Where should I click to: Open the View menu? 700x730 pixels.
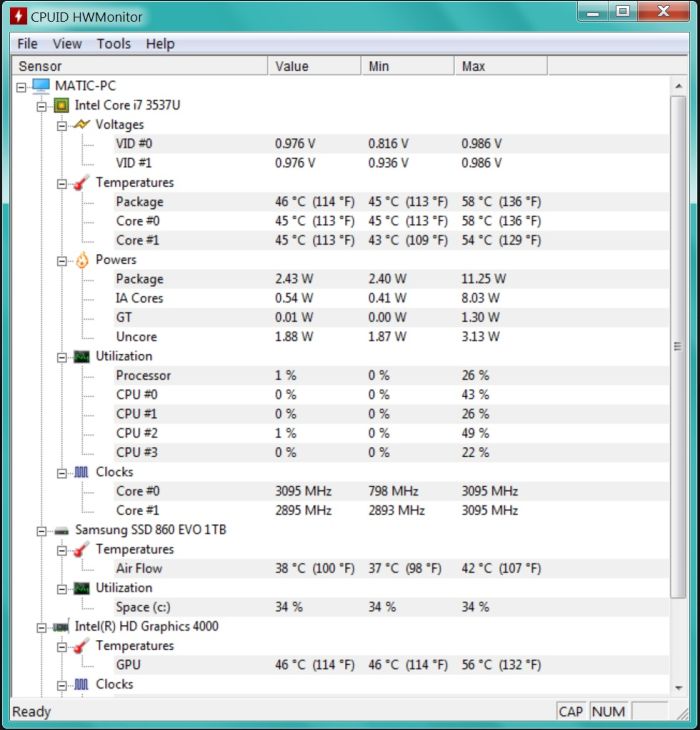coord(67,44)
